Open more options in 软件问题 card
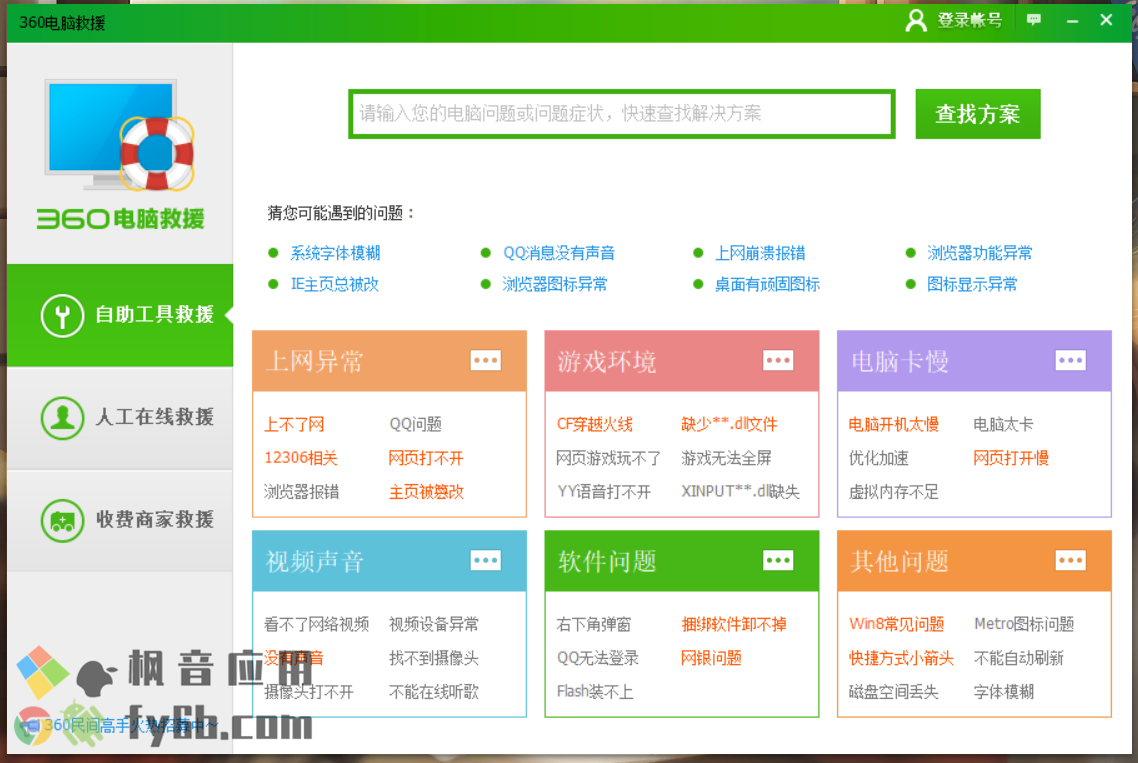Screen dimensions: 1138x763 click(778, 560)
